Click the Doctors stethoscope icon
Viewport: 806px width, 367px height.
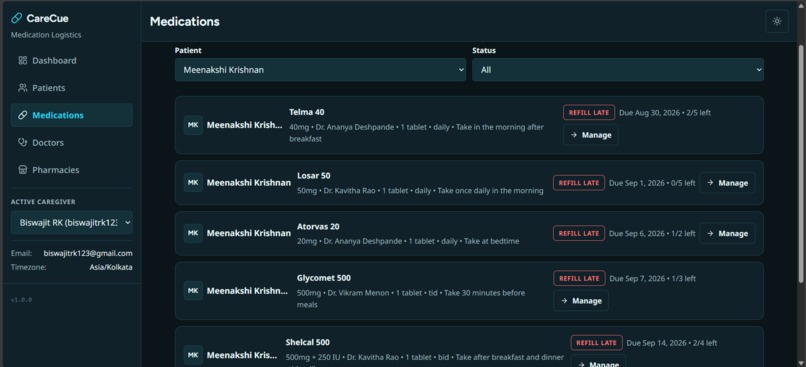tap(23, 142)
